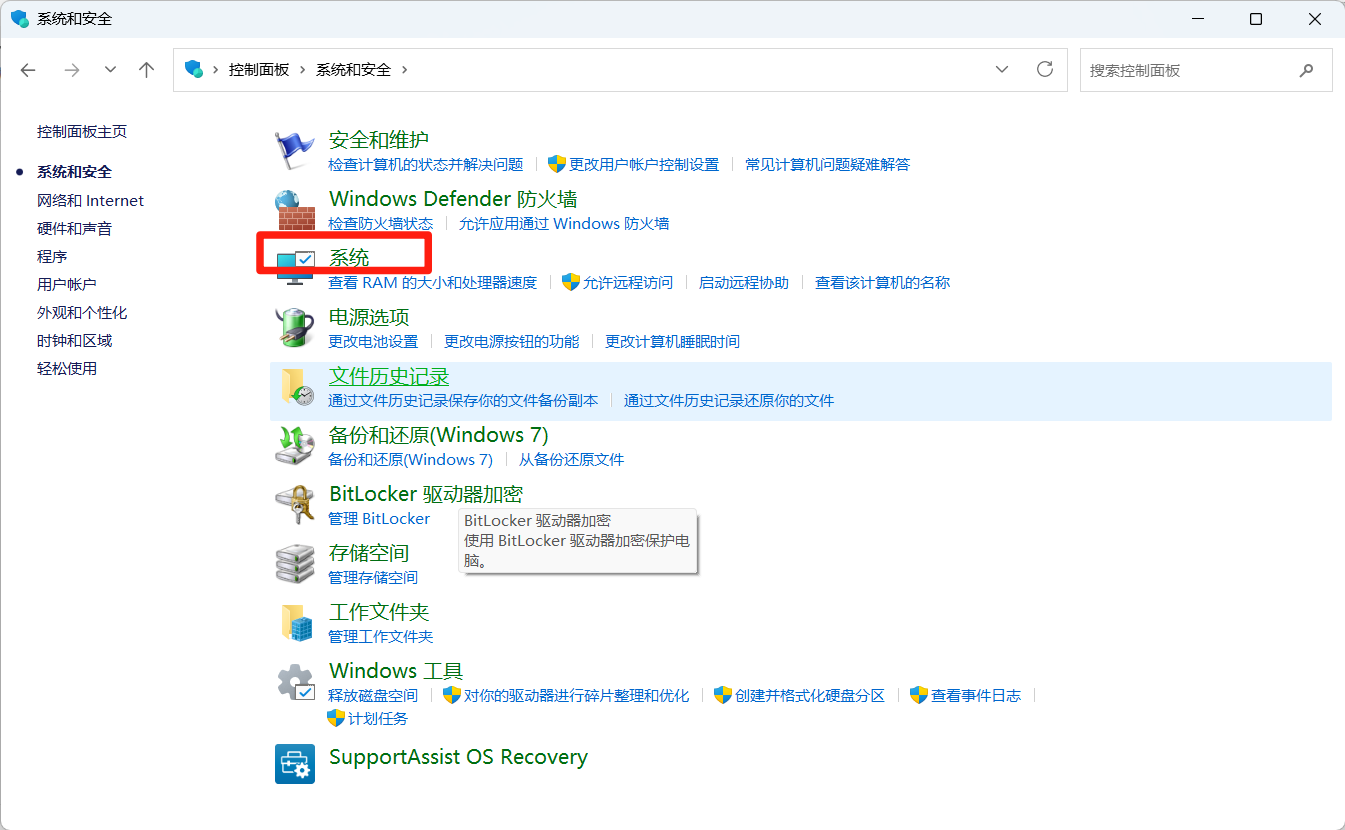1345x830 pixels.
Task: Select 硬件和声音 in the sidebar
Action: pyautogui.click(x=74, y=229)
